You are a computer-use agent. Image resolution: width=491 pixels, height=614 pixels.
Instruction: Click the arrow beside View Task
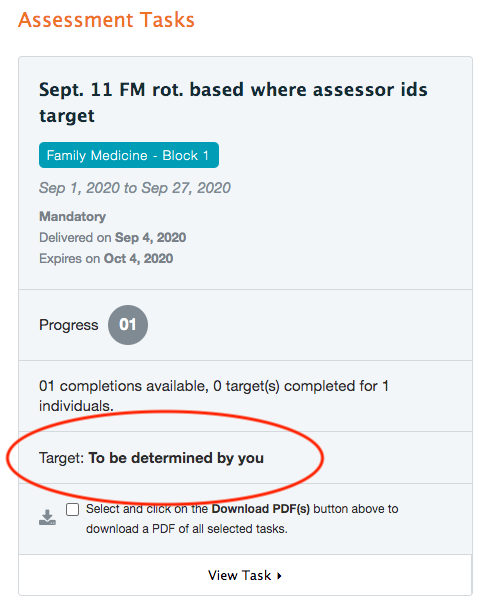pos(279,576)
